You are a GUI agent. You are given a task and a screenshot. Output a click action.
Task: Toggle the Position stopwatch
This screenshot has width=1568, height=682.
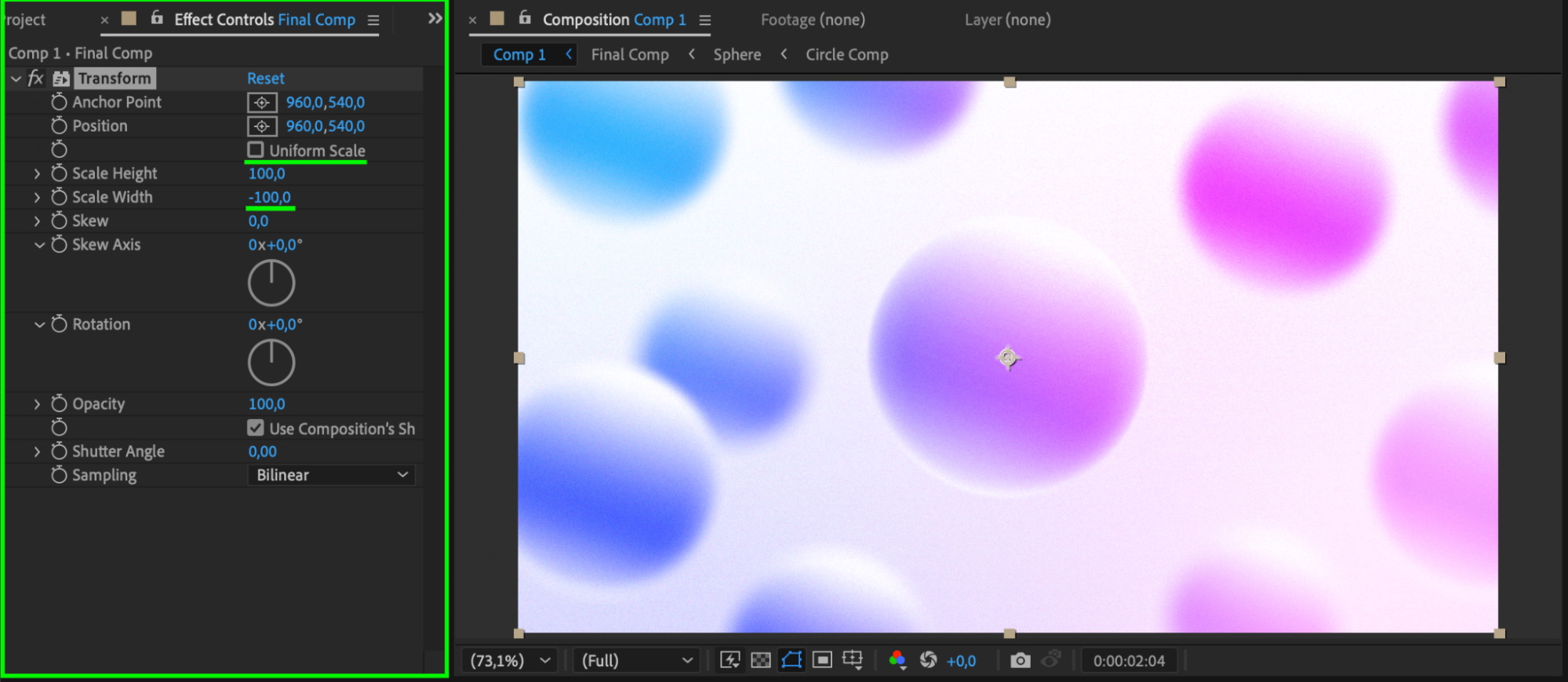pyautogui.click(x=59, y=126)
